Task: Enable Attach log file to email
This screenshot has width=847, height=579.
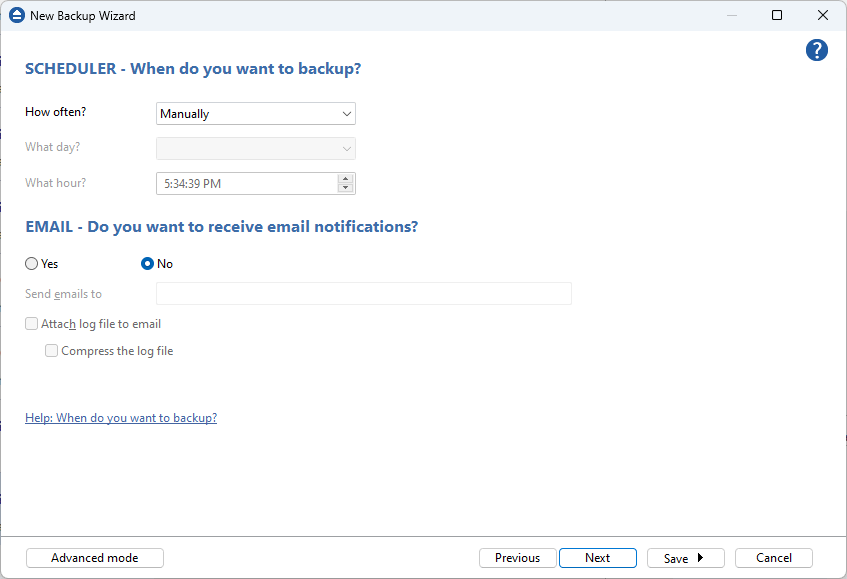Action: (x=31, y=324)
